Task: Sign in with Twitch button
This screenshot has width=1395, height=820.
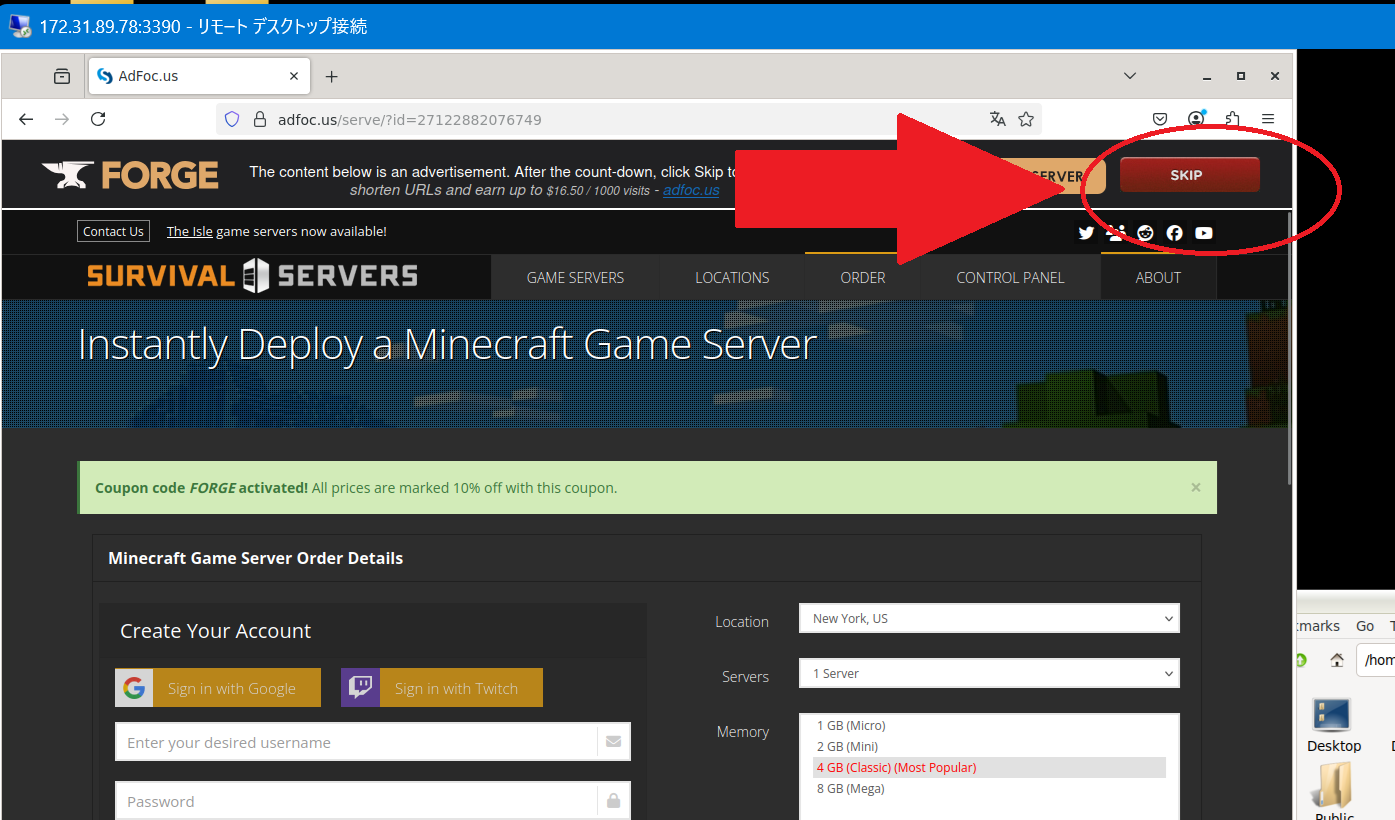Action: pos(442,688)
